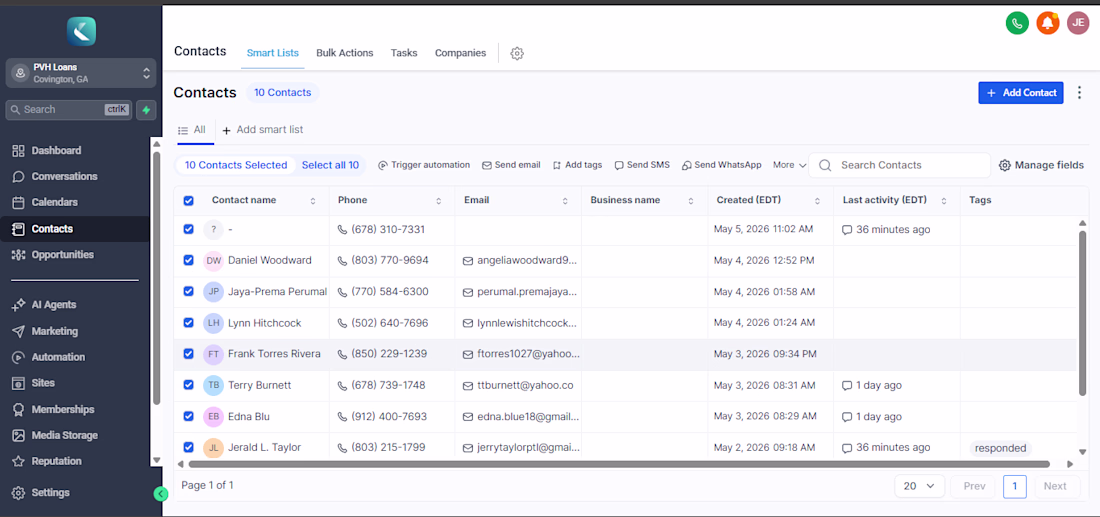
Task: Uncheck the Lynn Hitchcock row checkbox
Action: (x=188, y=323)
